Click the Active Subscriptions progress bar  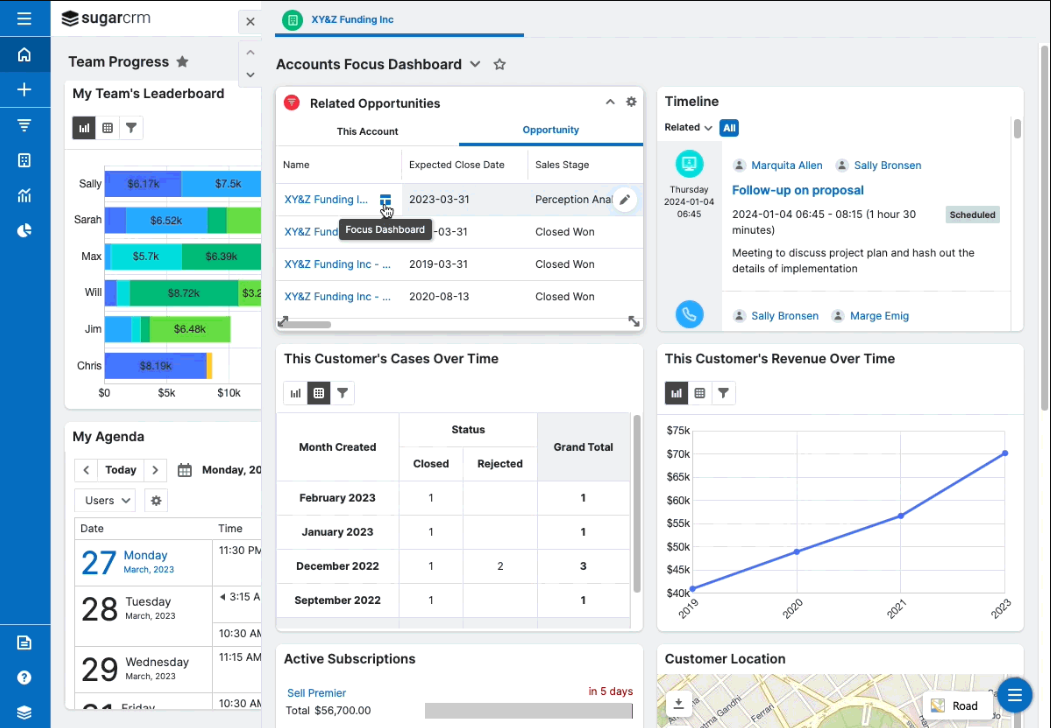pos(529,711)
